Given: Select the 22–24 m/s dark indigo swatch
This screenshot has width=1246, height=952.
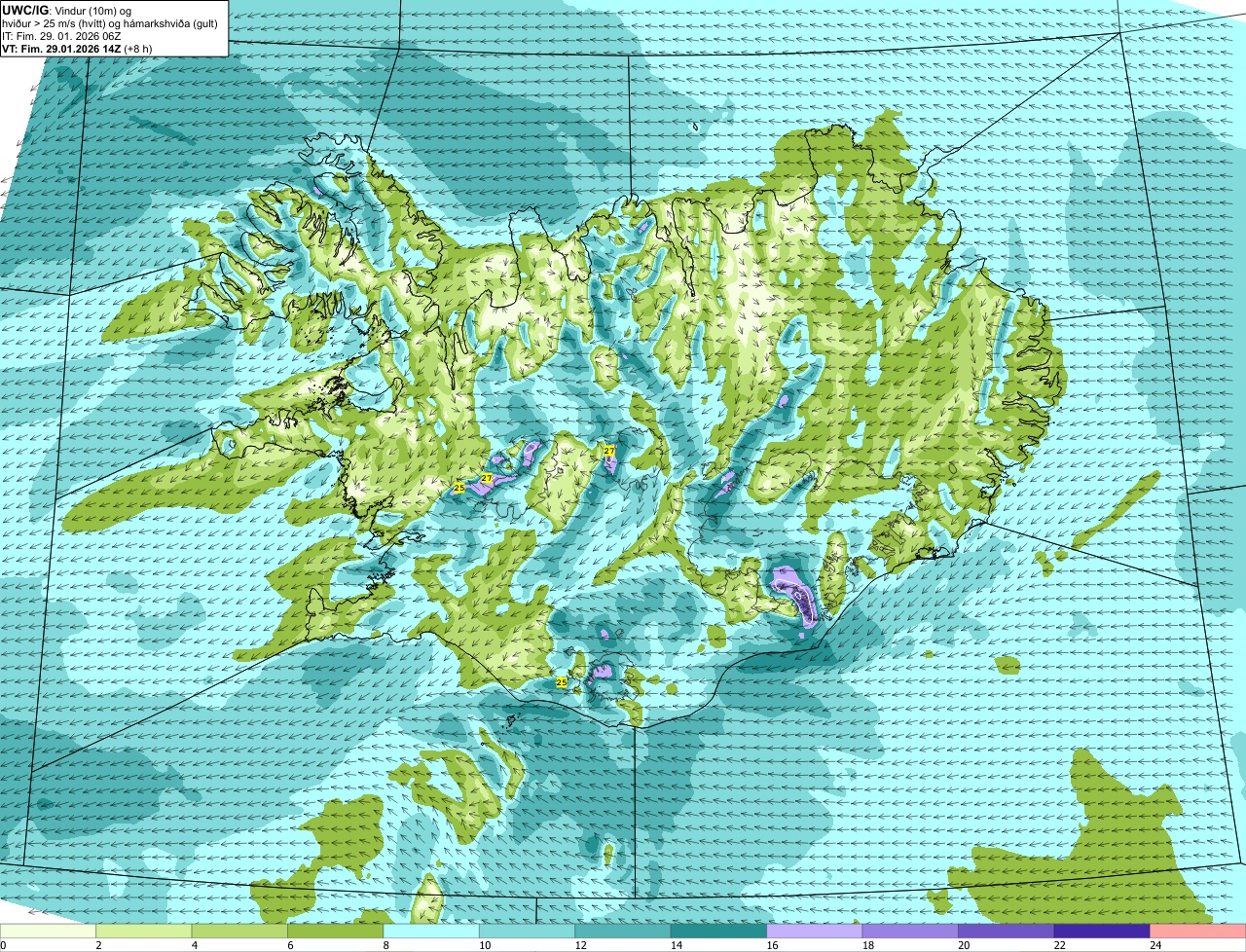Looking at the screenshot, I should click(1102, 931).
